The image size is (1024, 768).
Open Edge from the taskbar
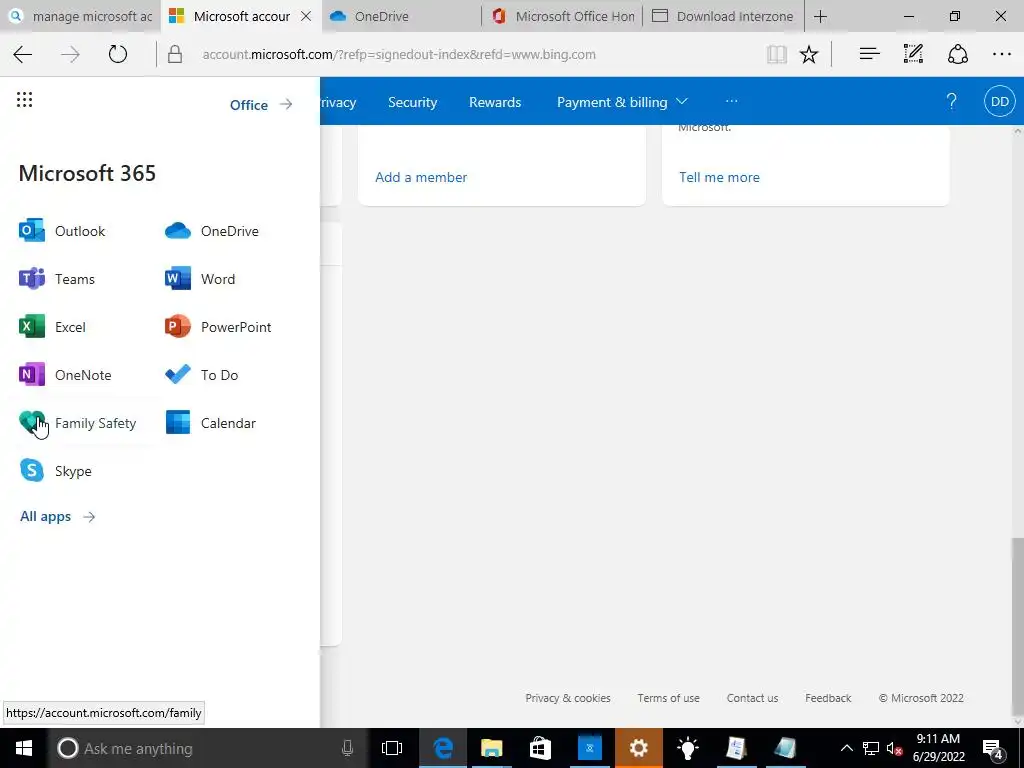442,748
